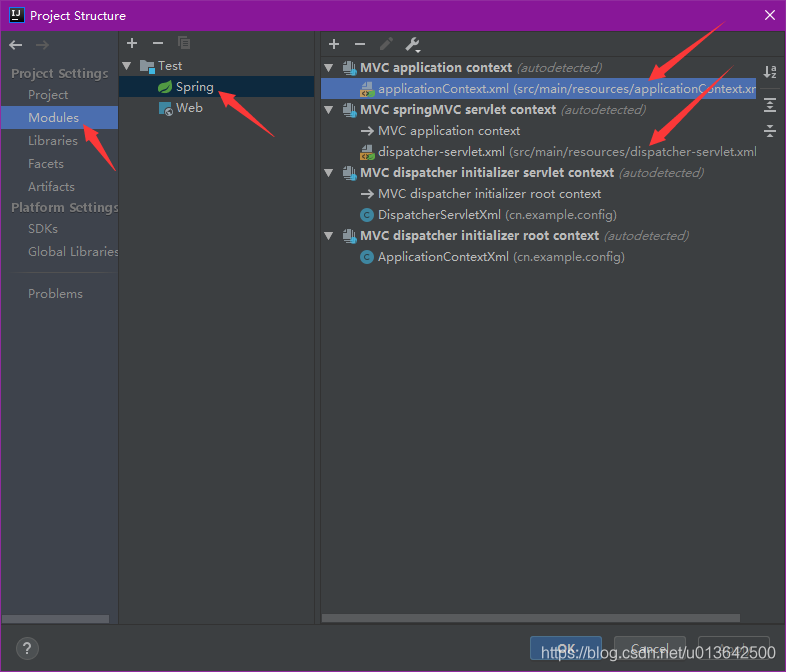Collapse MVC dispatcher initializer root context

[329, 236]
